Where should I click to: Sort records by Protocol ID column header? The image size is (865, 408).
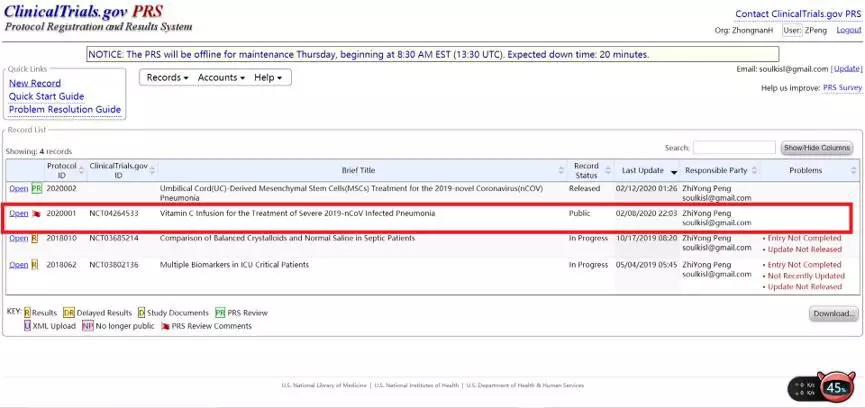(61, 170)
